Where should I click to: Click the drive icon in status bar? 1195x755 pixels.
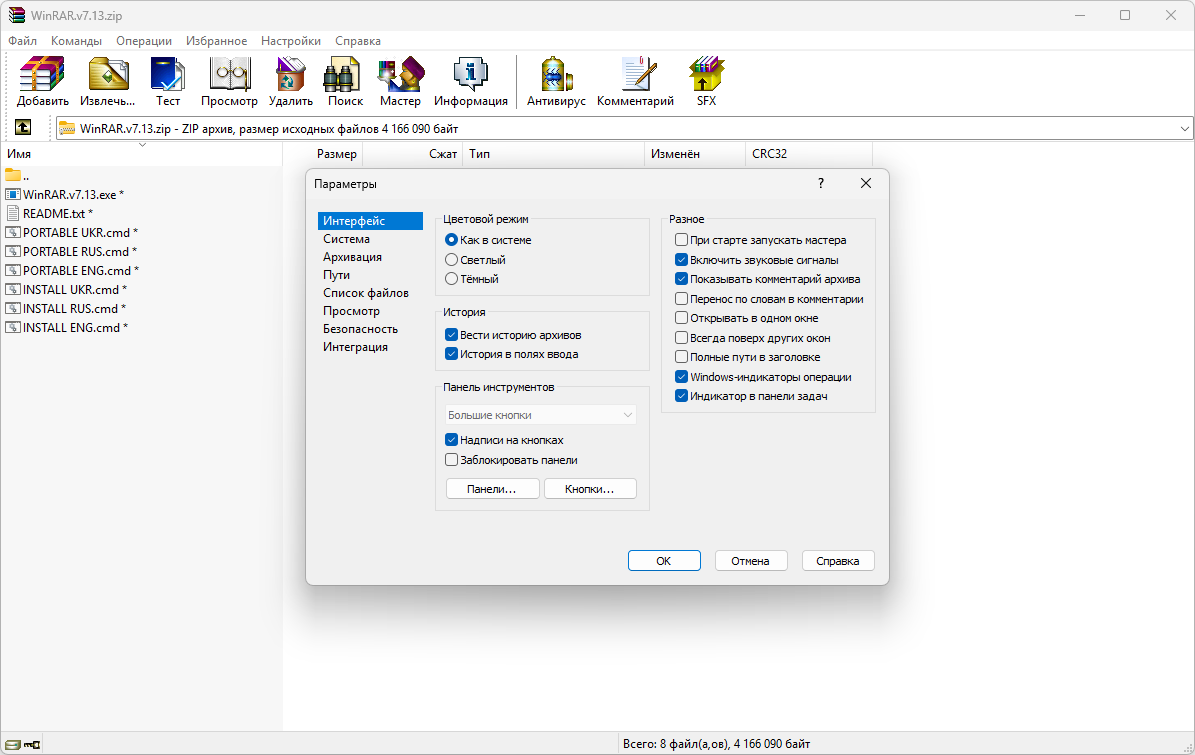coord(13,744)
